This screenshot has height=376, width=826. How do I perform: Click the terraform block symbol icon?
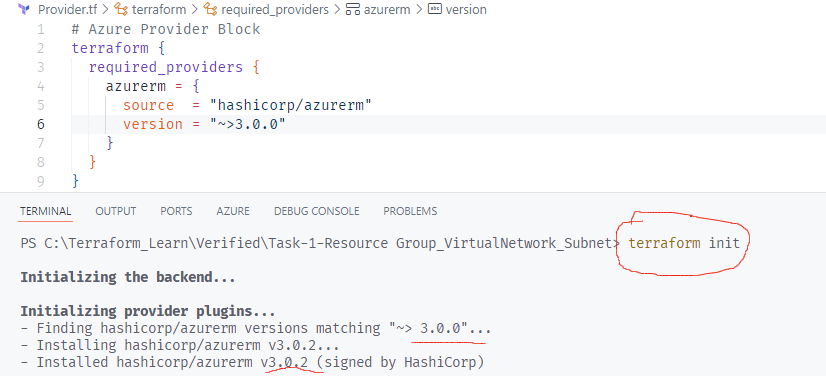tap(121, 9)
